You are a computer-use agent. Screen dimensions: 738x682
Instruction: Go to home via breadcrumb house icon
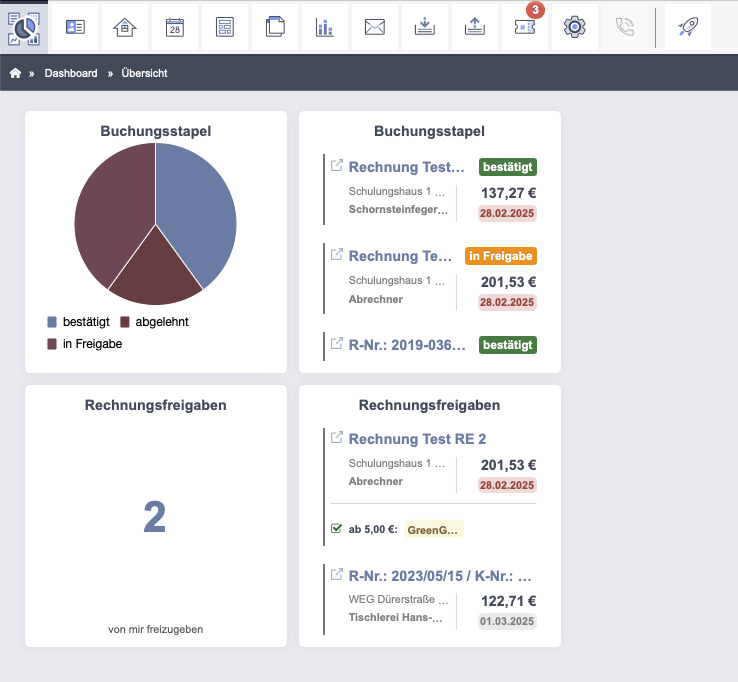[16, 73]
